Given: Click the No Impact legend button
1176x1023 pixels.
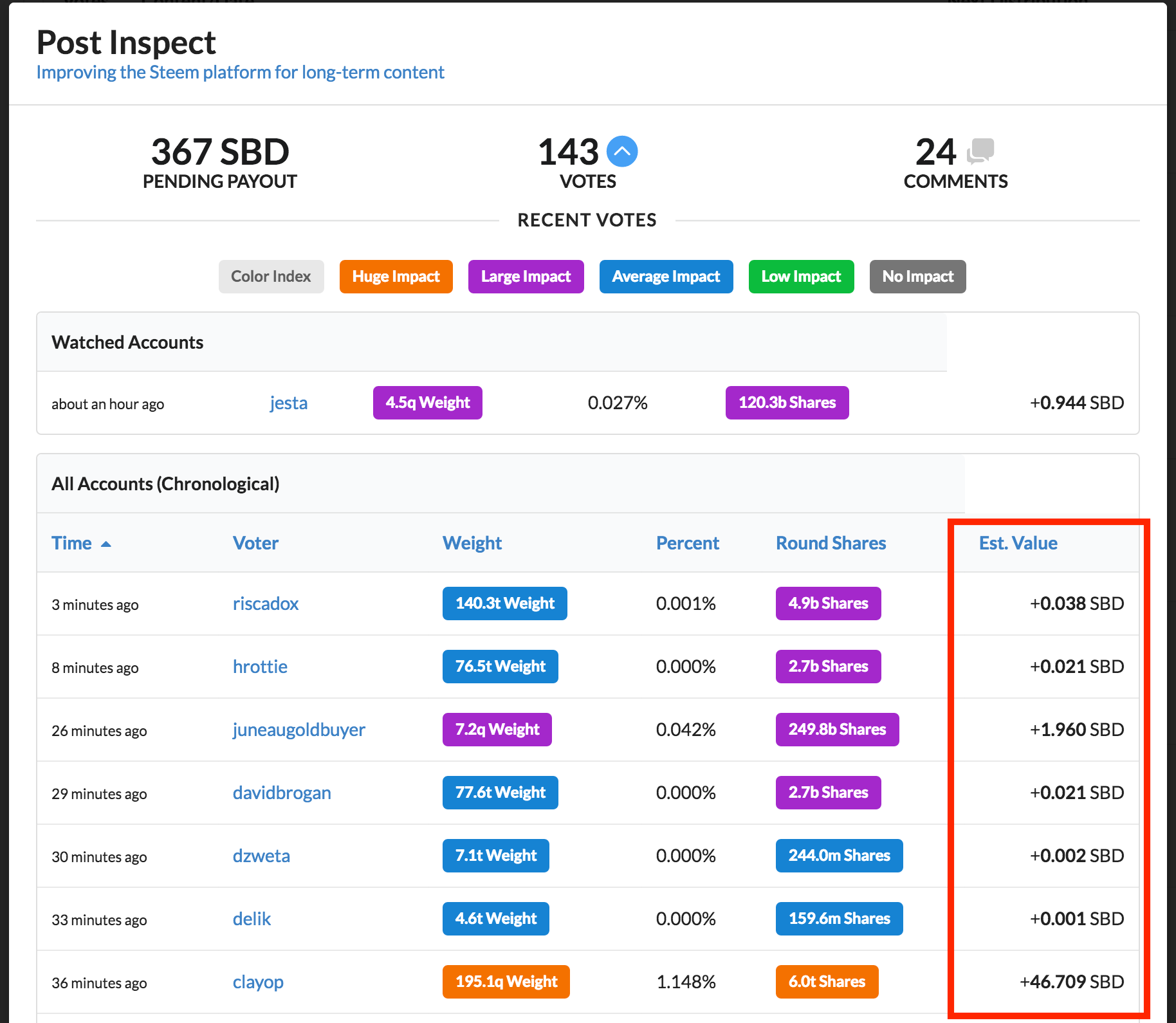Looking at the screenshot, I should (917, 277).
